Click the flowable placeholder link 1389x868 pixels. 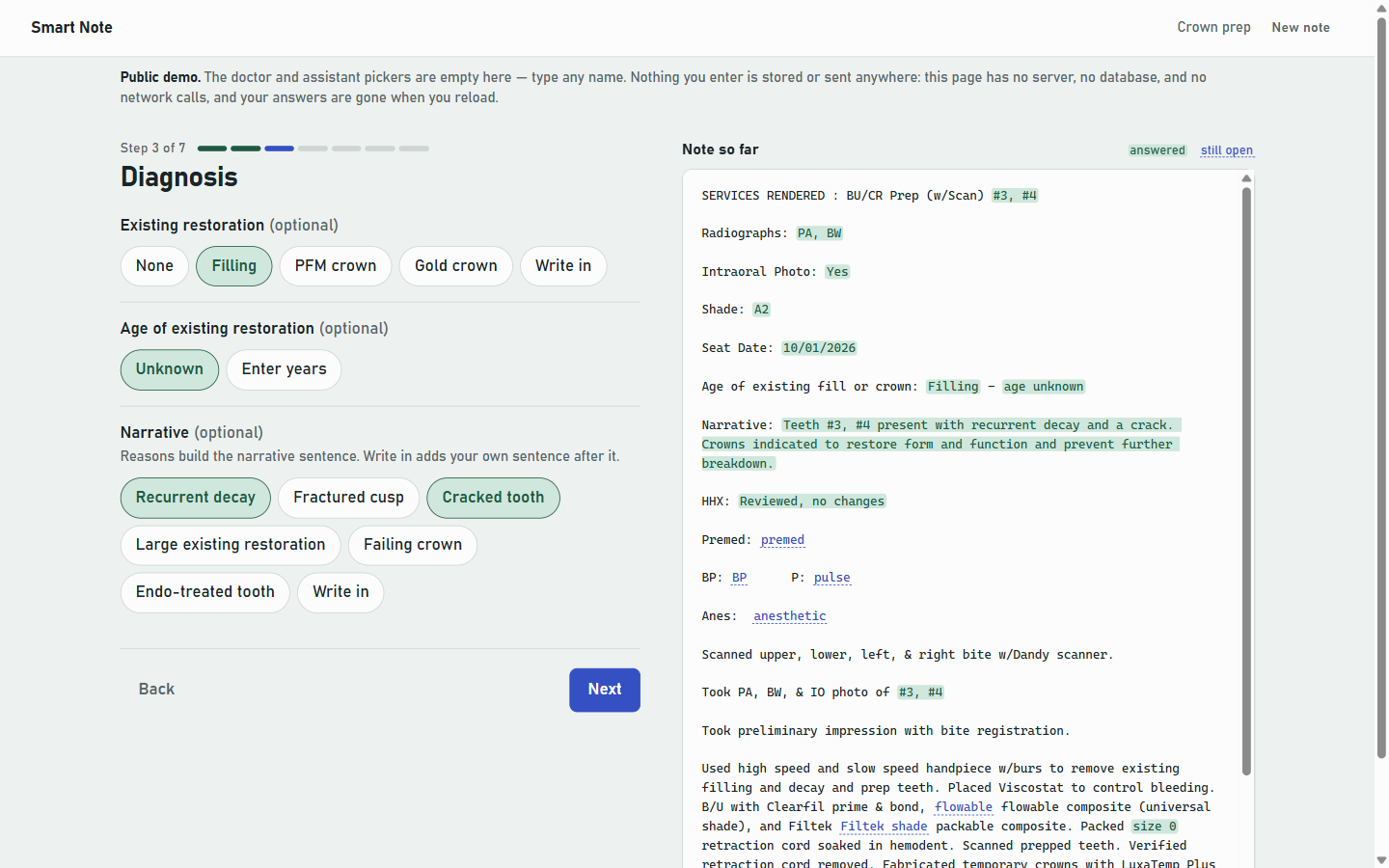[964, 807]
